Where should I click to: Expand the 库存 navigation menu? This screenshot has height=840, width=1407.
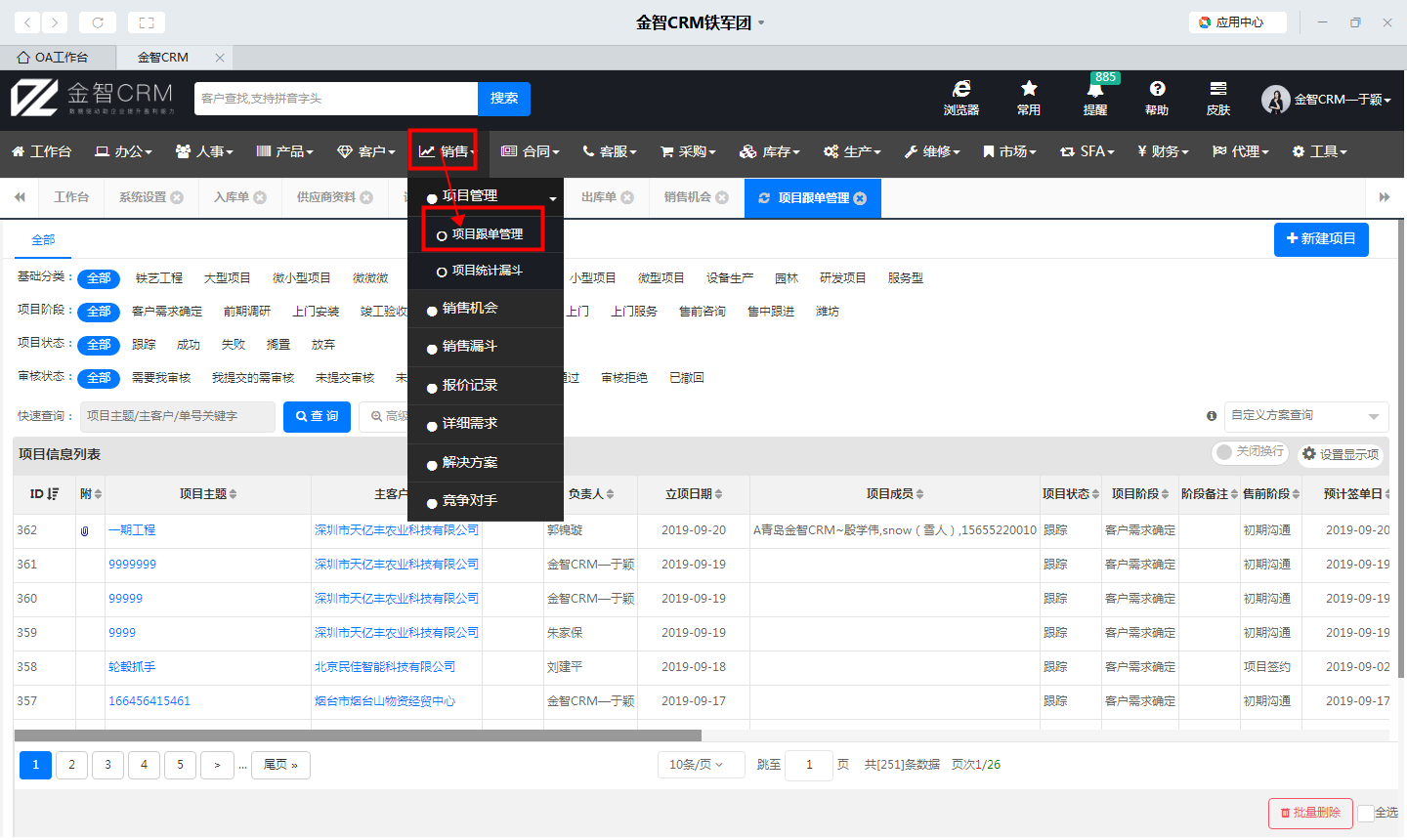click(769, 151)
